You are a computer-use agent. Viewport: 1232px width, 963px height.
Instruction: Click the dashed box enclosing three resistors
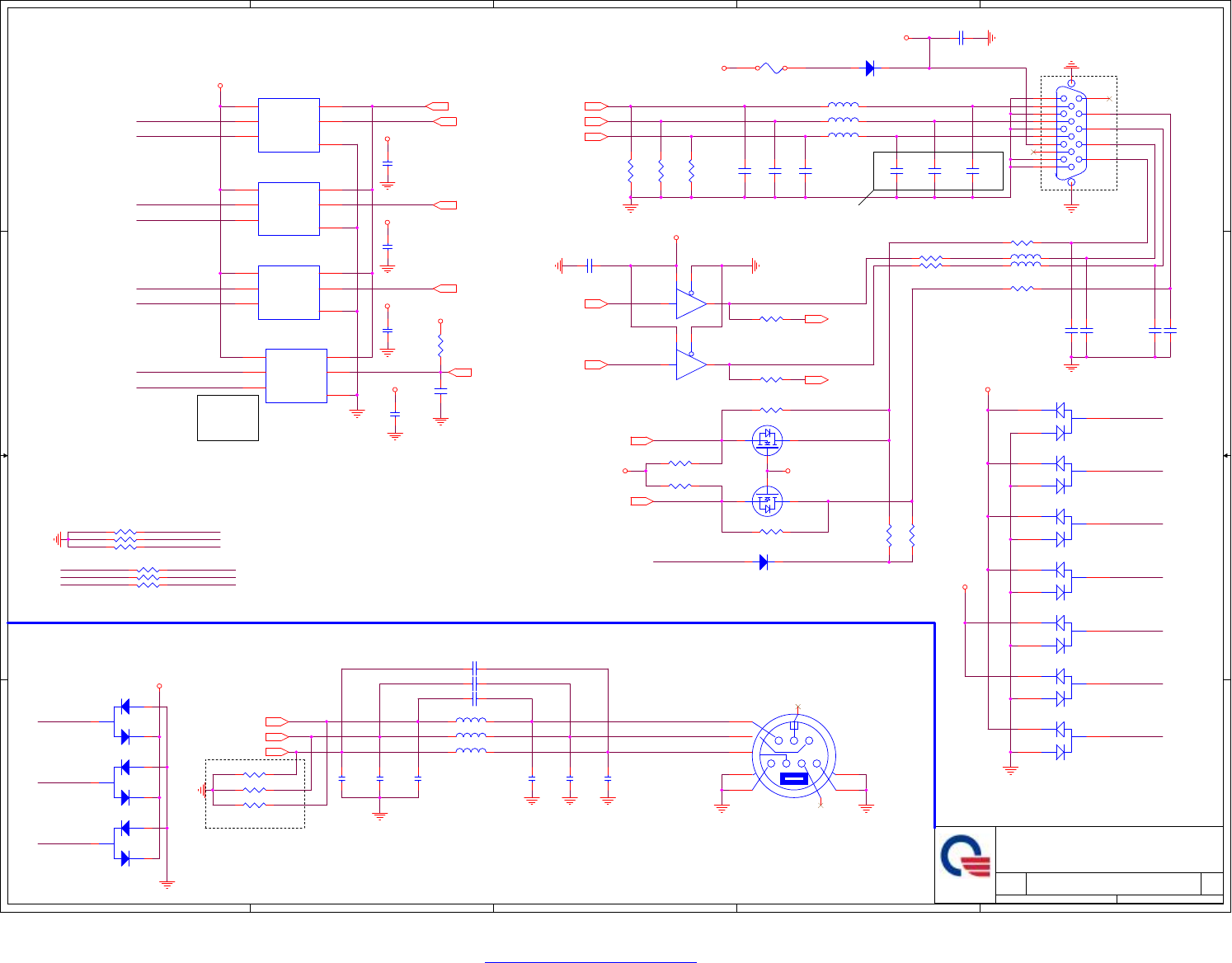coord(255,793)
